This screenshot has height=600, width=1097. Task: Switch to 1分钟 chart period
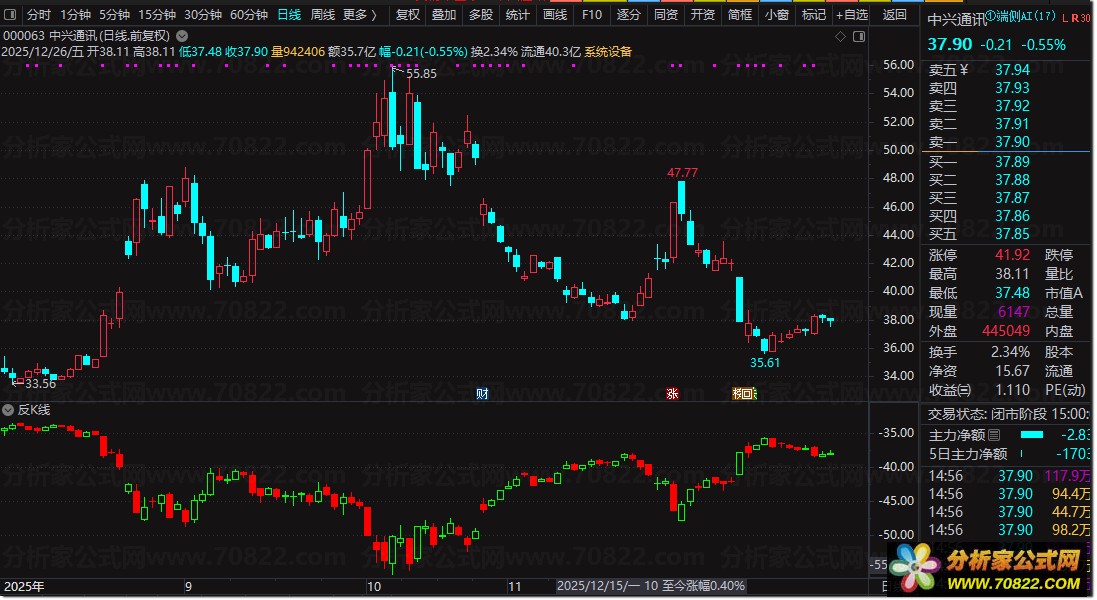76,15
